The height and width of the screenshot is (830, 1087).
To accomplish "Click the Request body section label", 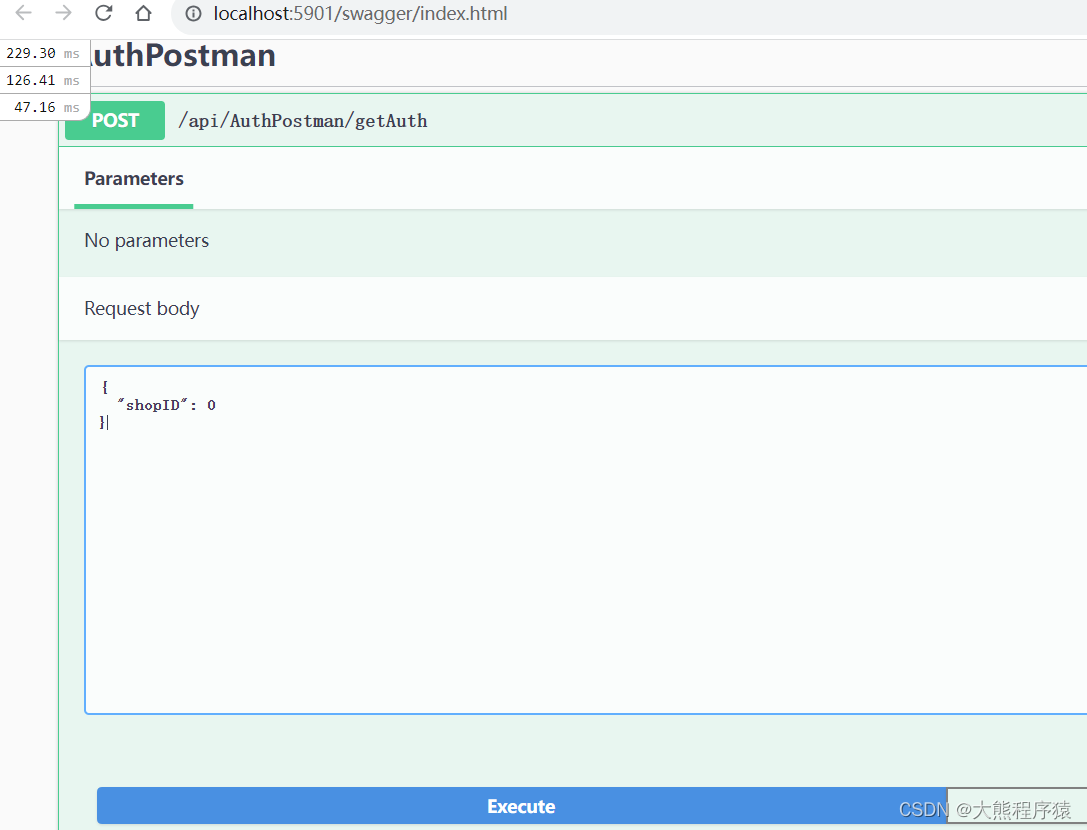I will 141,308.
